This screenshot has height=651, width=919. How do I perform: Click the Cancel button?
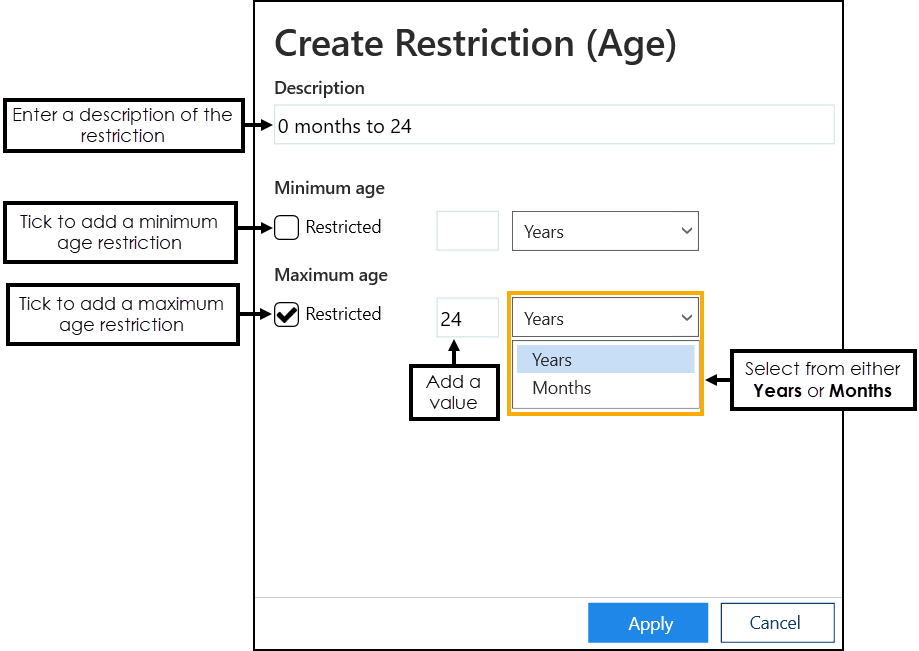pyautogui.click(x=776, y=623)
